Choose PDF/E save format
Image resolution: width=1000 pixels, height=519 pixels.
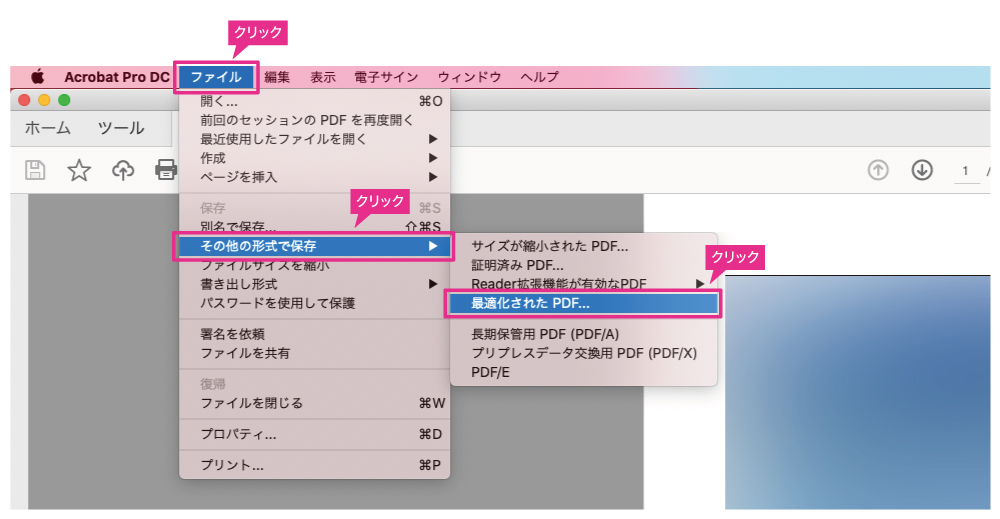pos(584,372)
